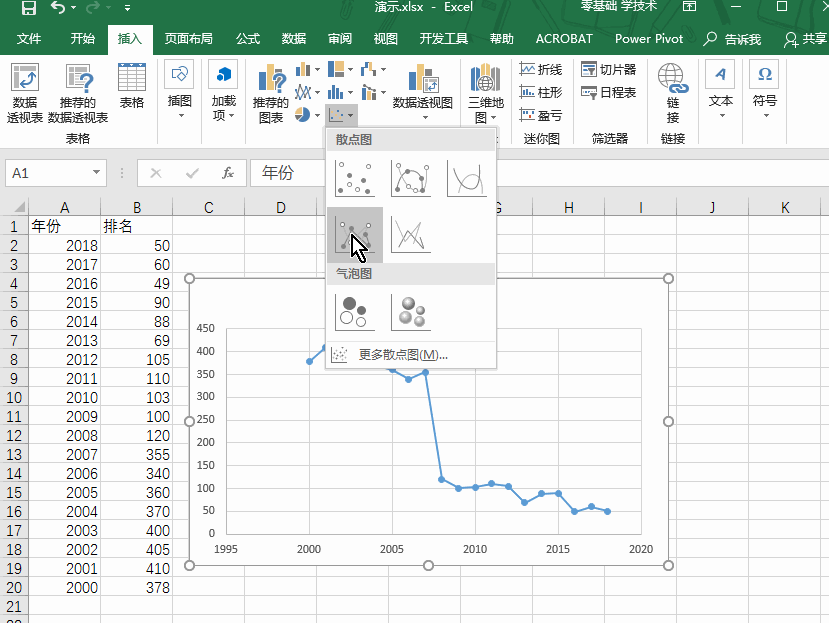This screenshot has height=623, width=829.
Task: Insert a 盈亏 win/loss sparkline
Action: (x=540, y=115)
